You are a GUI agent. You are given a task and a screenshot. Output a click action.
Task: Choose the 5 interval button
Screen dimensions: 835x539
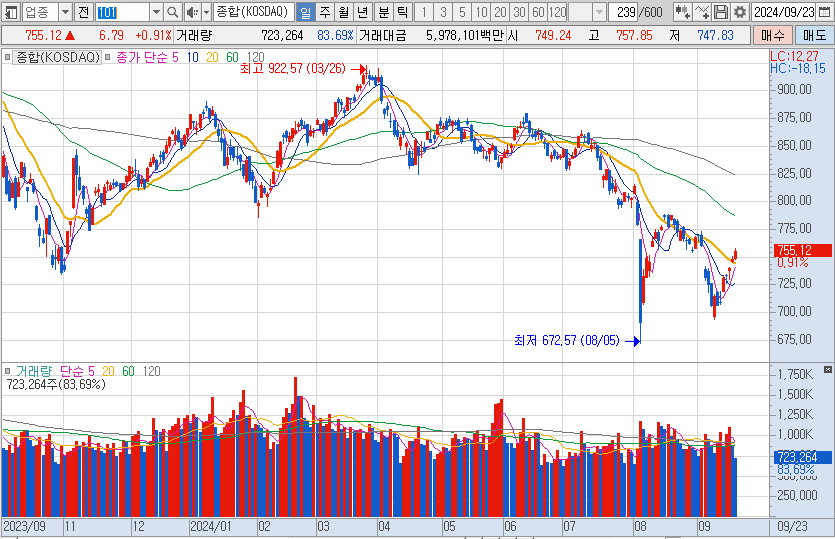[462, 12]
